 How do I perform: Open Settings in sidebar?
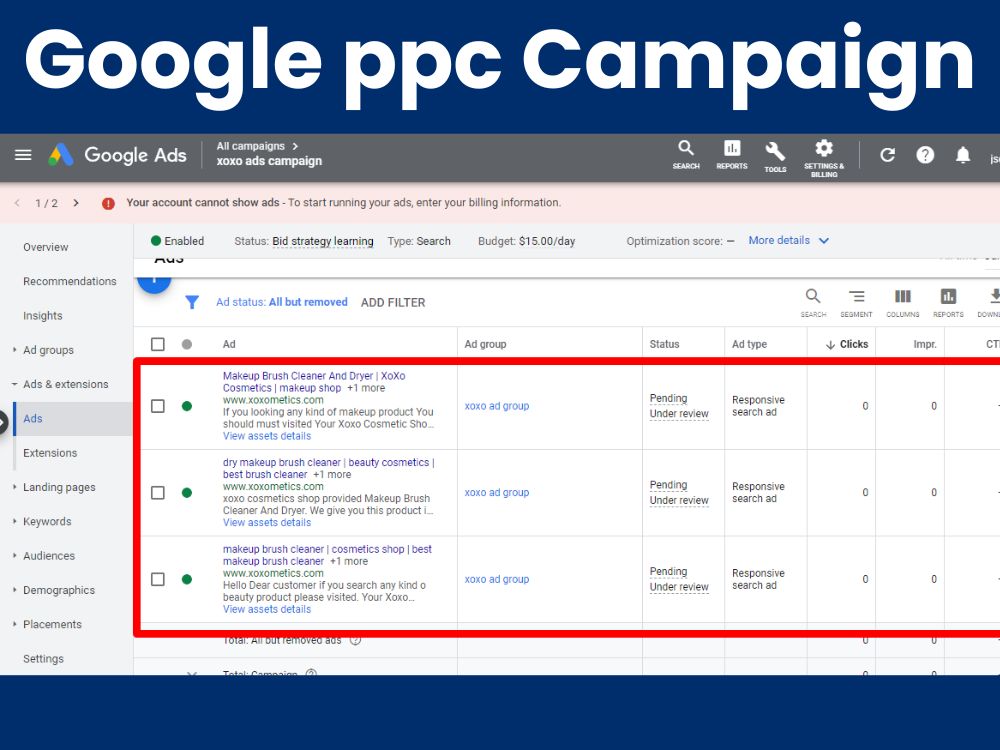click(x=43, y=659)
